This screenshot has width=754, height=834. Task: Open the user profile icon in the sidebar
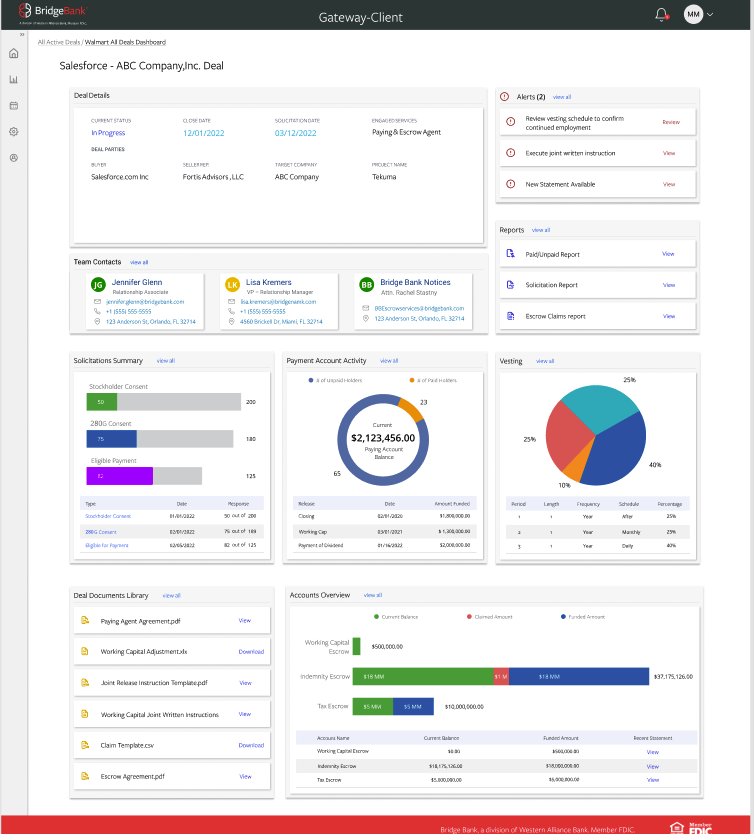[x=14, y=157]
